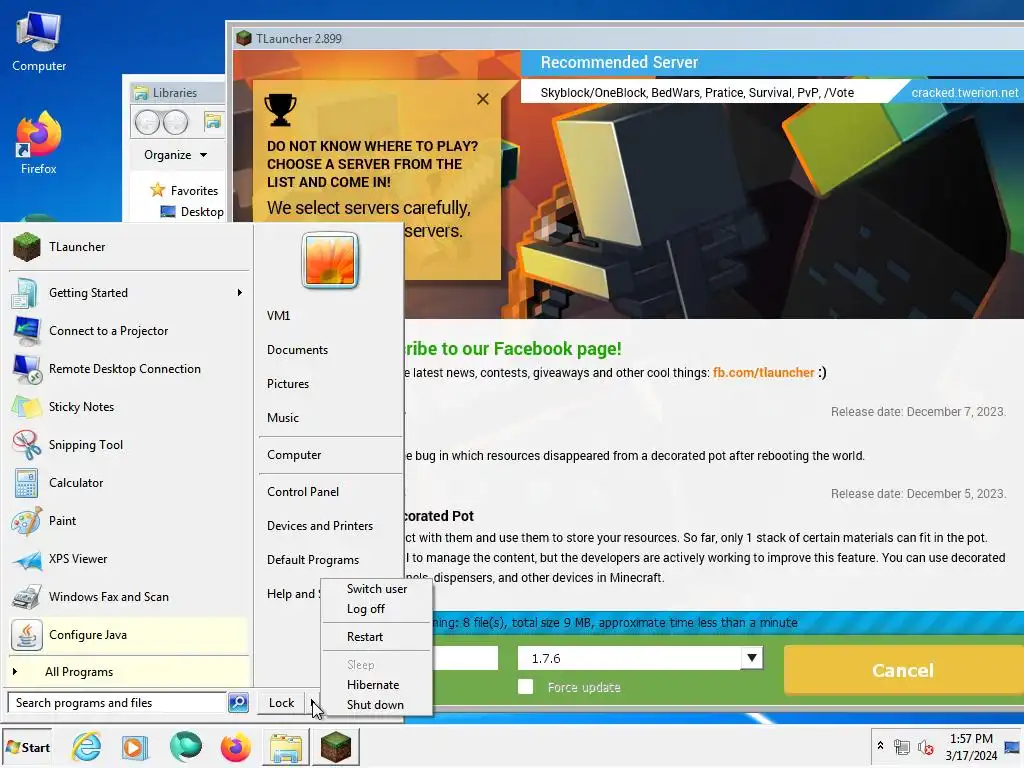Expand All Programs

(129, 672)
